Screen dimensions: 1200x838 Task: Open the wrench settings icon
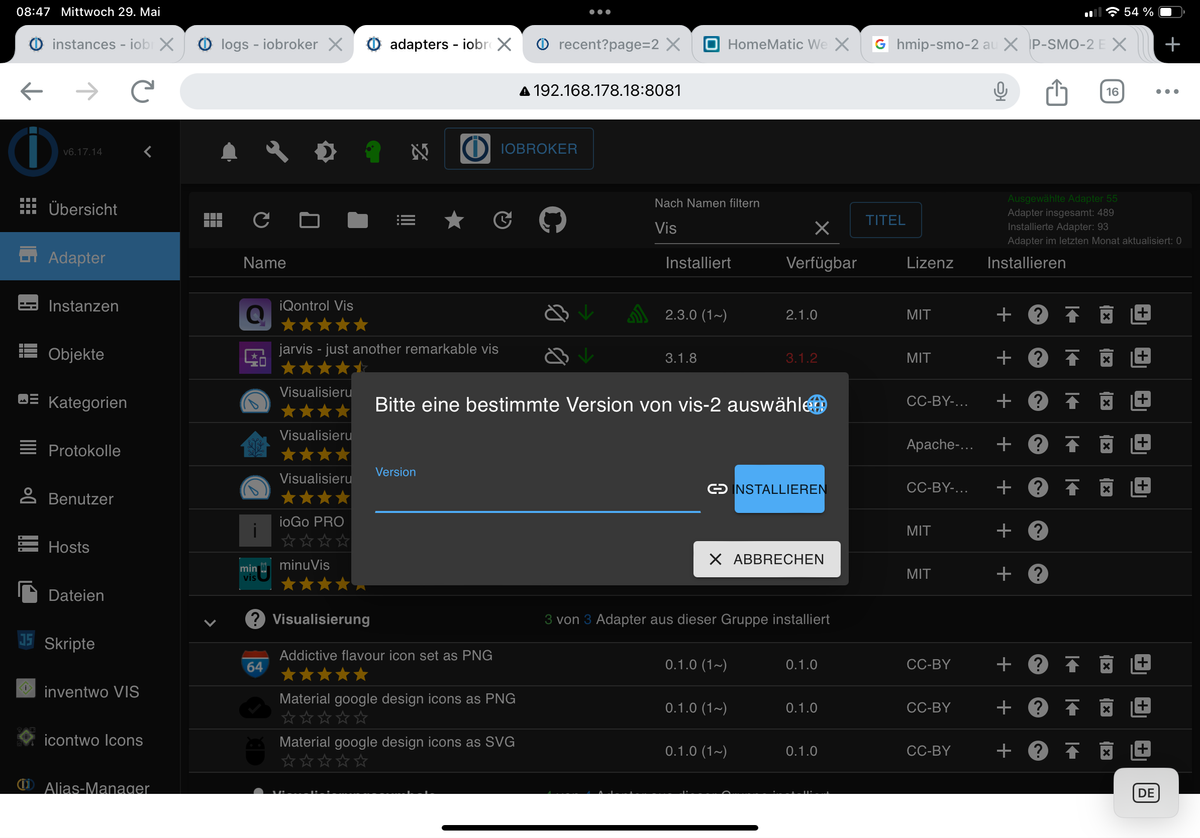coord(277,151)
